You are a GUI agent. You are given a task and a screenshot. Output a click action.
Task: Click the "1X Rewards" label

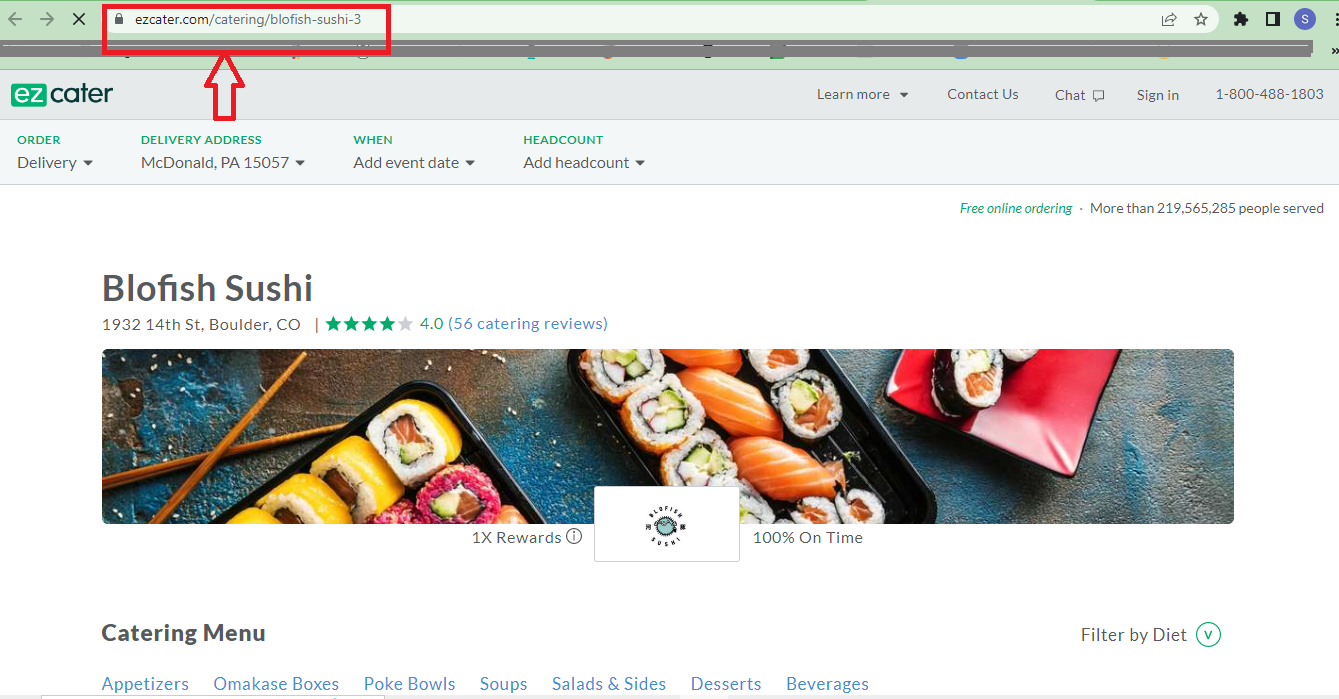coord(517,537)
